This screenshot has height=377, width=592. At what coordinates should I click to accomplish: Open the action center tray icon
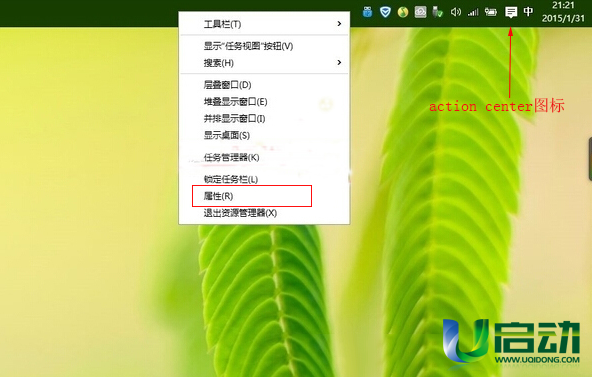pyautogui.click(x=511, y=12)
